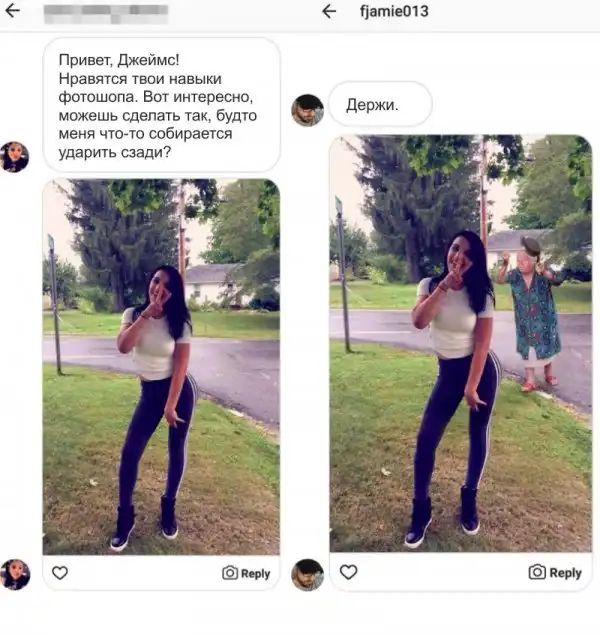Click the street sign pole in left photo
The image size is (600, 636).
coord(55,304)
